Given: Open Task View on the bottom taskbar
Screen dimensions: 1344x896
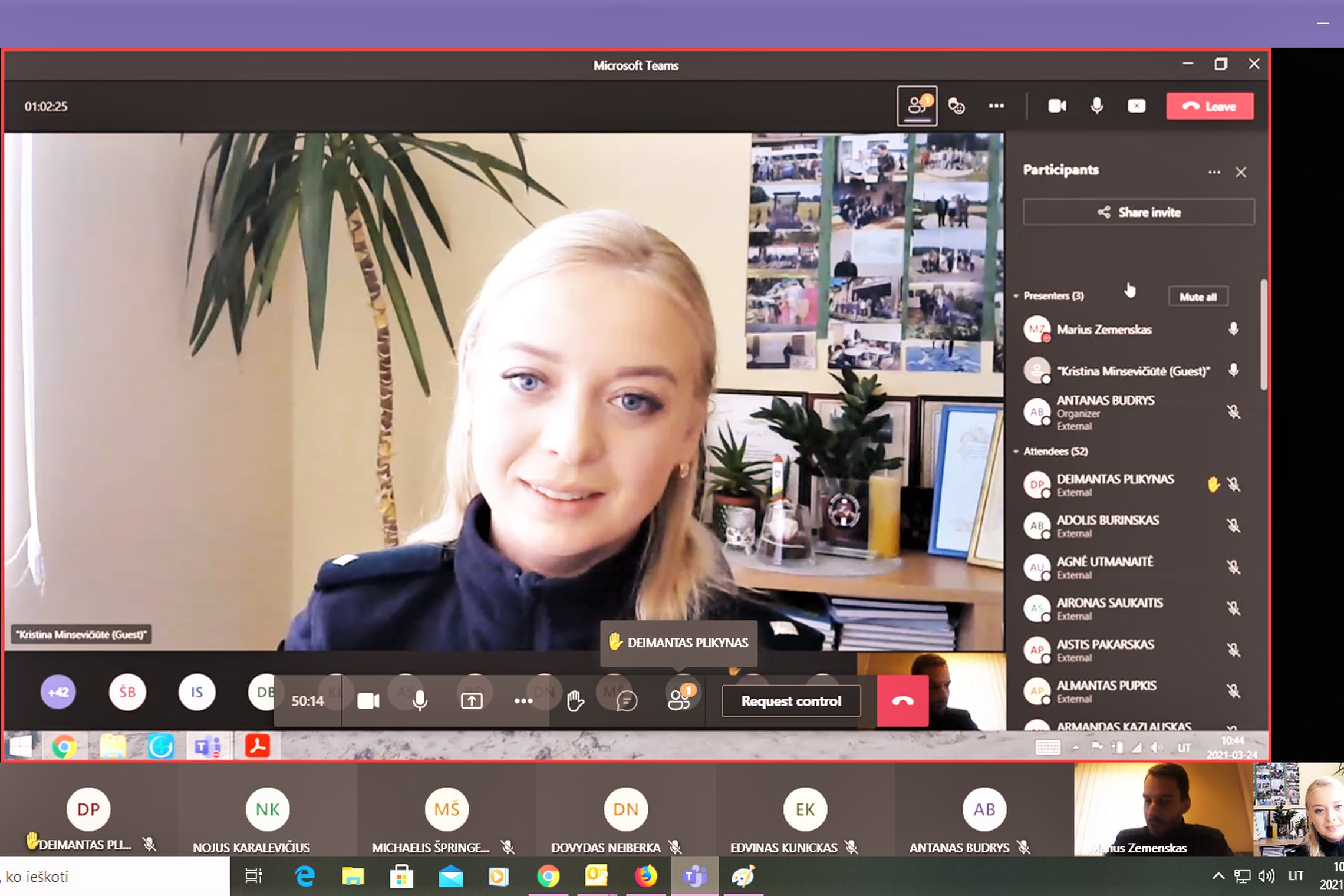Looking at the screenshot, I should (x=253, y=877).
